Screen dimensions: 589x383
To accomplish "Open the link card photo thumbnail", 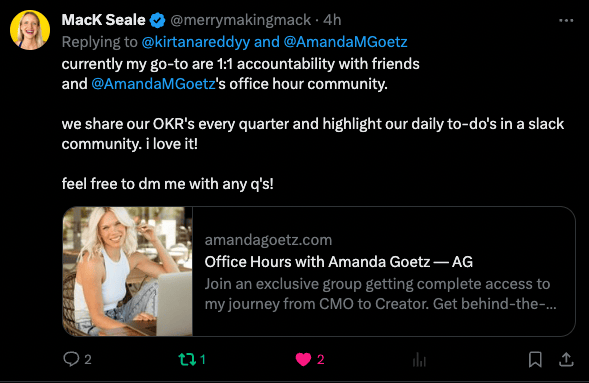I will coord(128,271).
